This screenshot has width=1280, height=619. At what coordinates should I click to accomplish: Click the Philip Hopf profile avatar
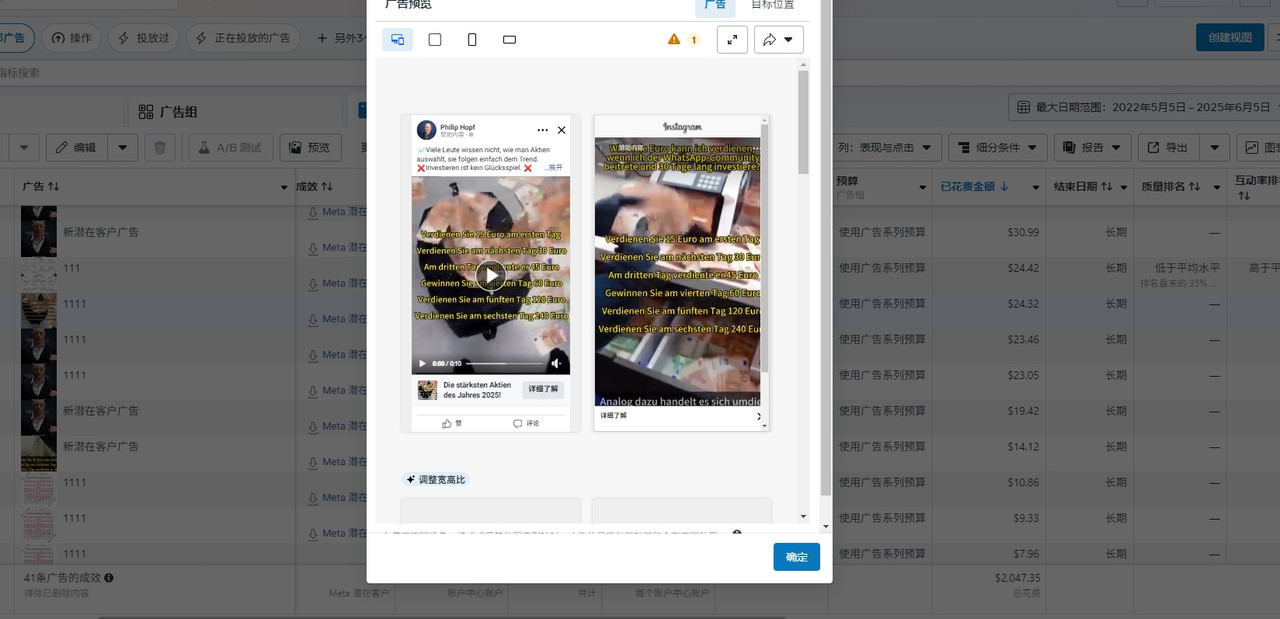click(426, 130)
